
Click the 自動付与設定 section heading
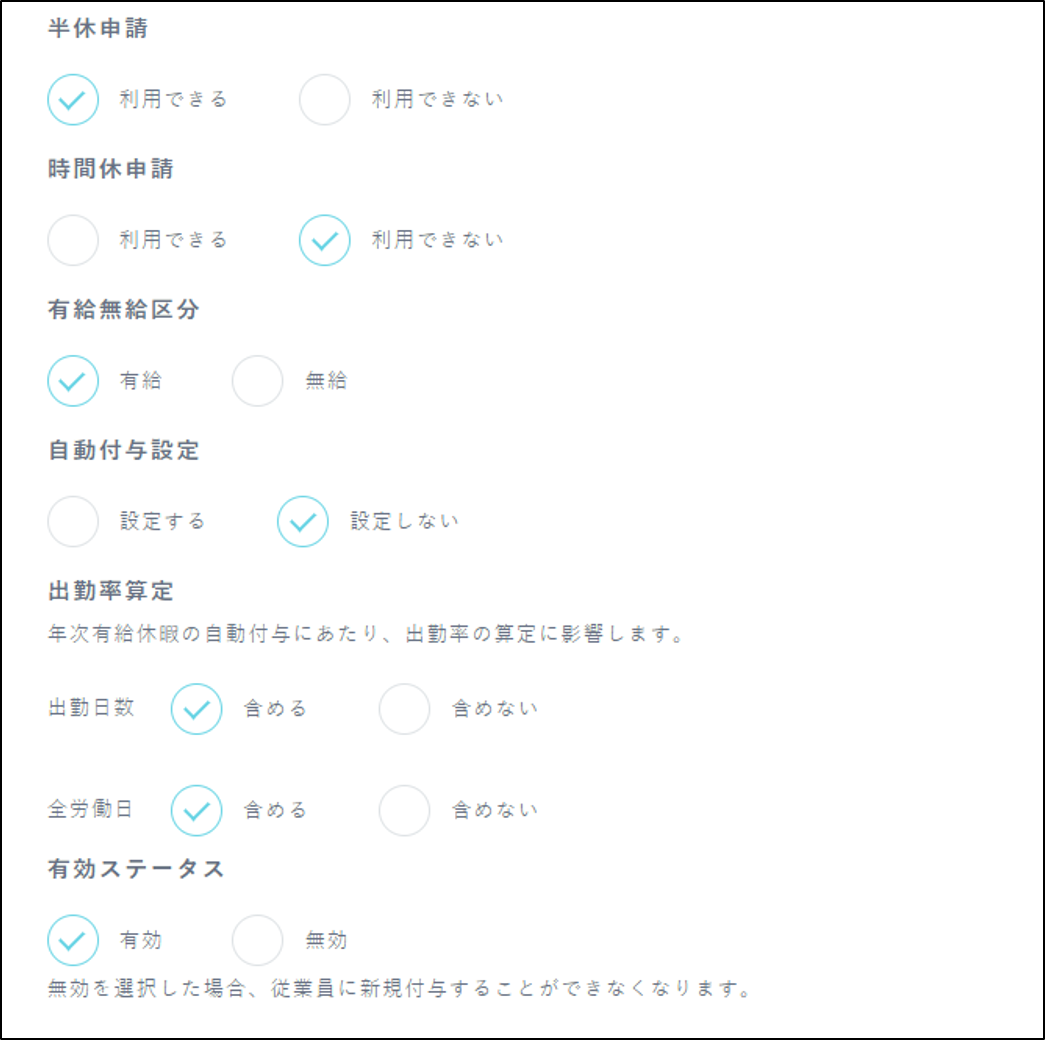click(123, 451)
